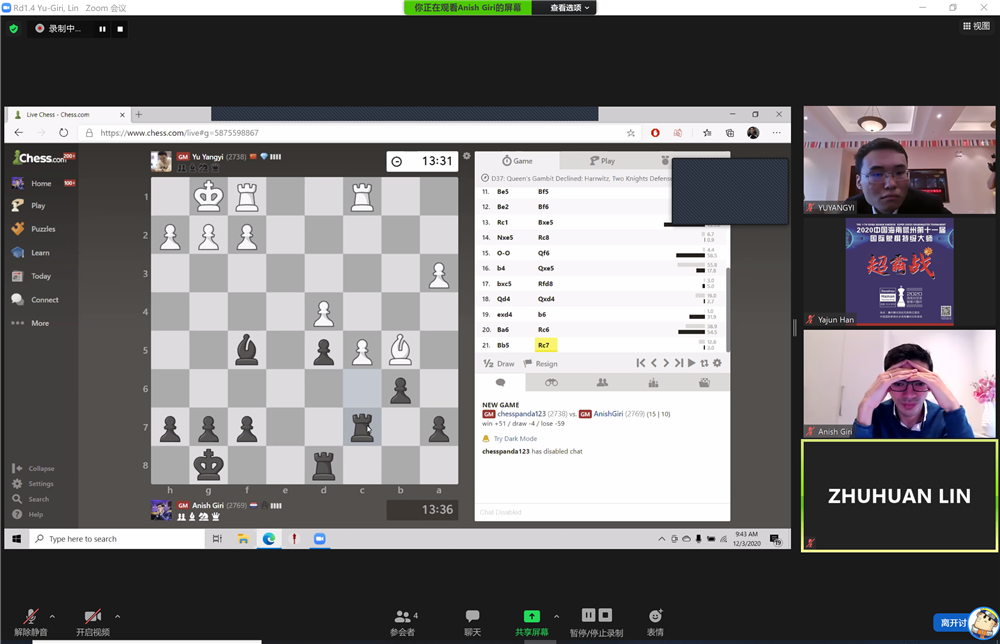The height and width of the screenshot is (644, 1000).
Task: Select highlighted move Rc7
Action: coord(545,345)
